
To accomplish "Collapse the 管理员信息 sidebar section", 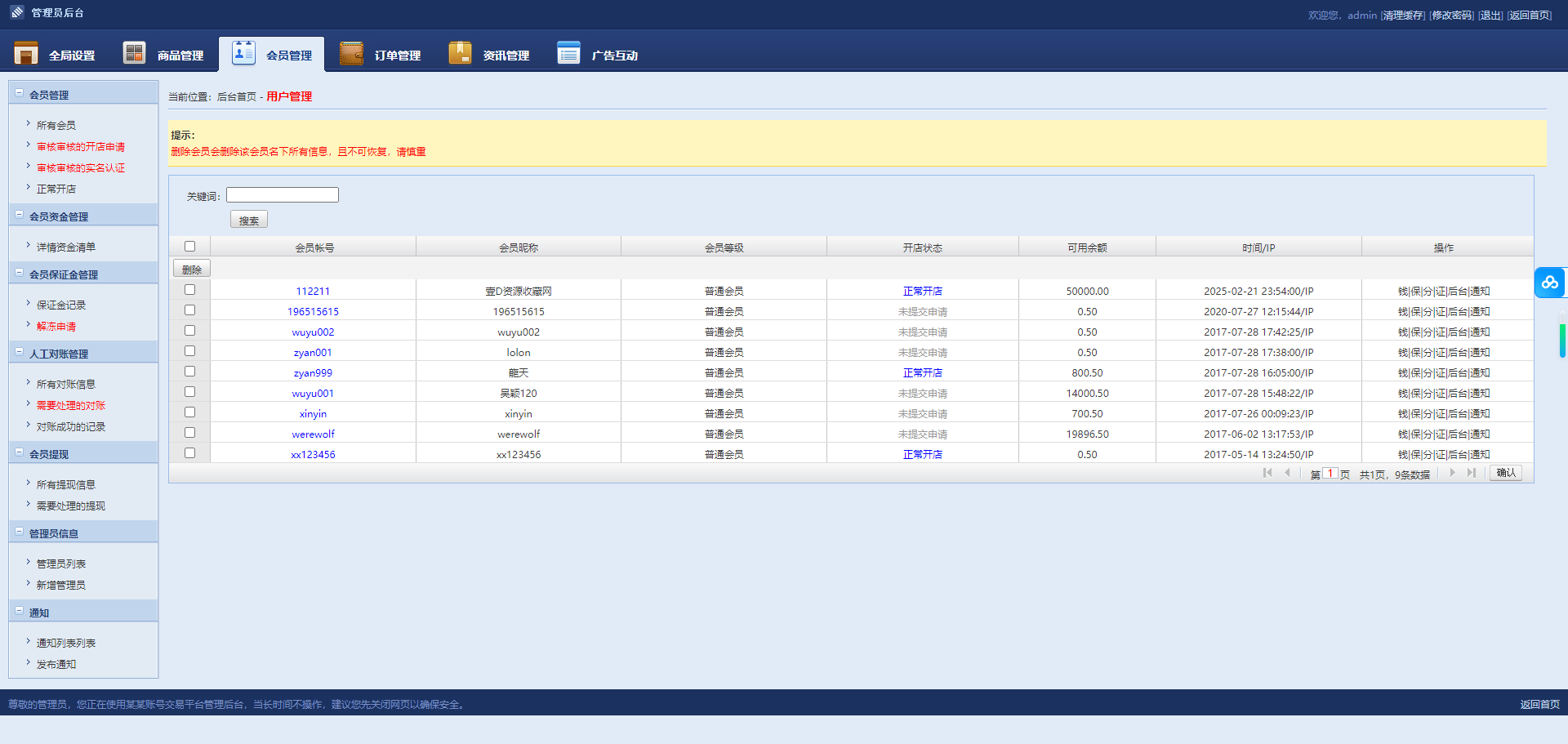I will click(x=20, y=532).
